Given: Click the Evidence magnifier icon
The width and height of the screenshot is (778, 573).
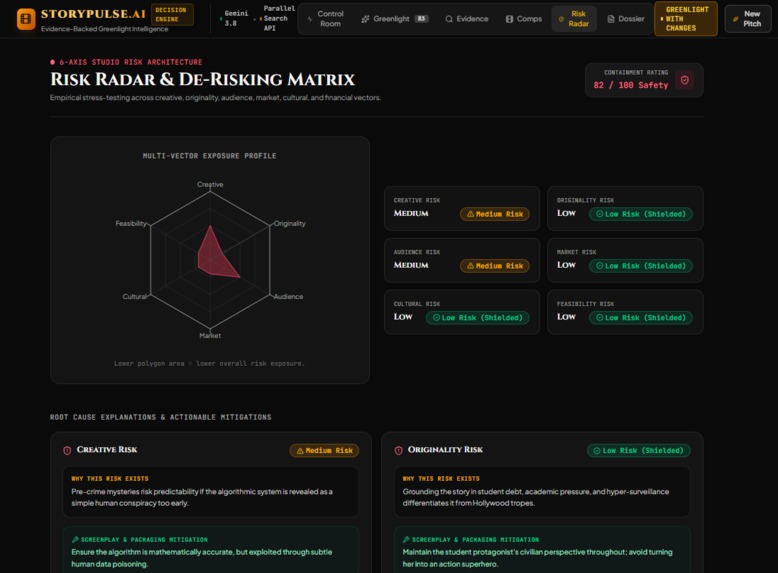Looking at the screenshot, I should (x=449, y=19).
